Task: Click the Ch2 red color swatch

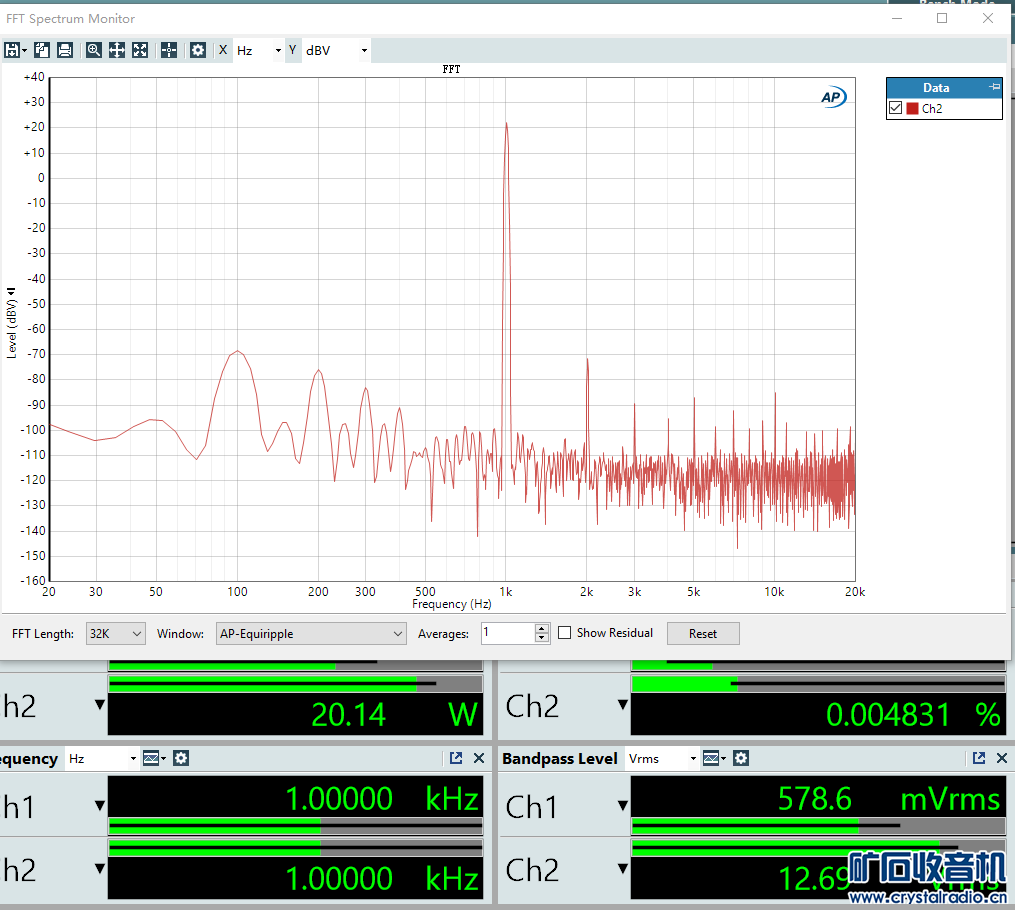Action: [912, 108]
